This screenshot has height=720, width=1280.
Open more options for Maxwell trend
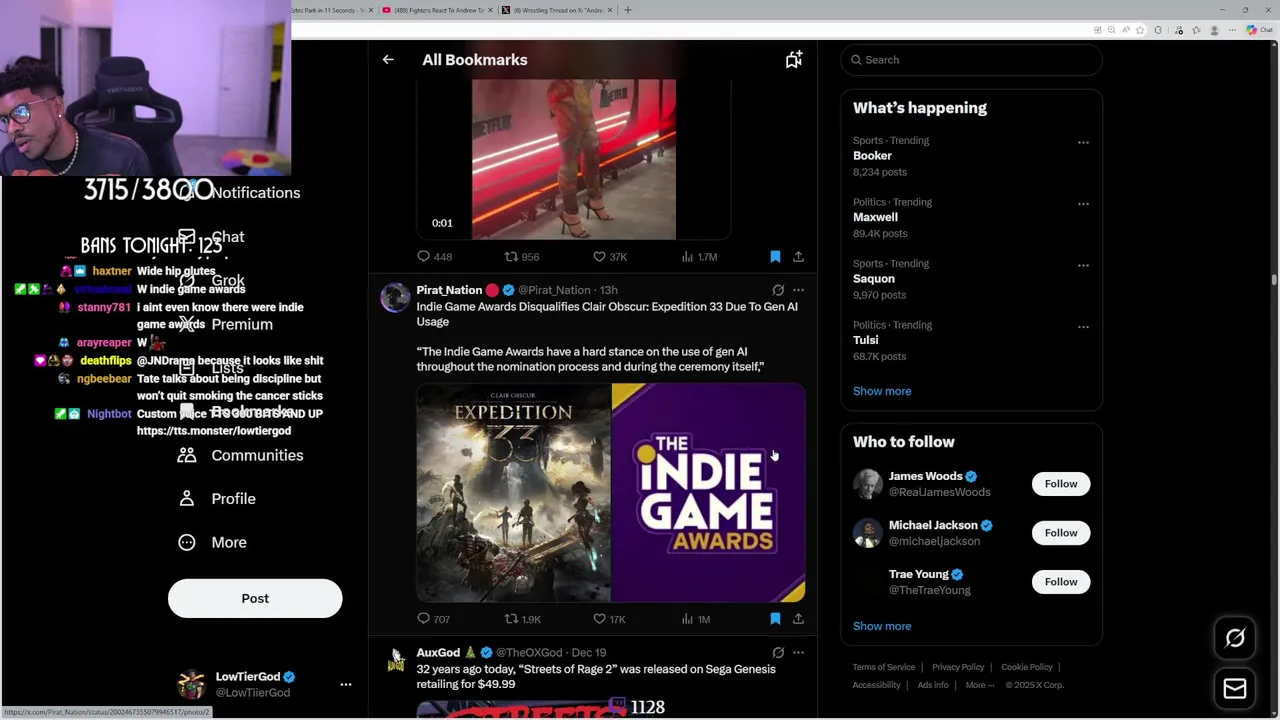(1083, 204)
